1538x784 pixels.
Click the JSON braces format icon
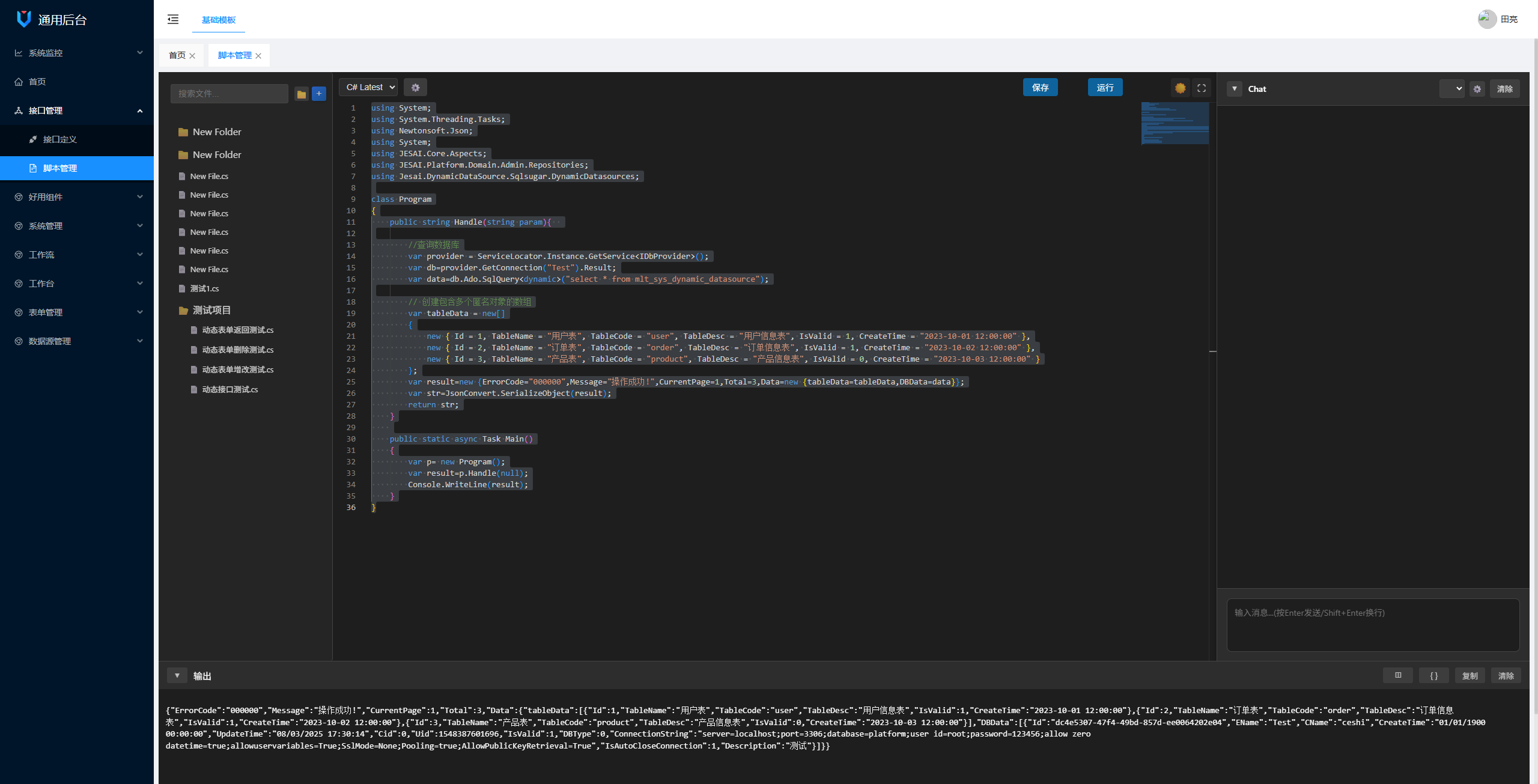coord(1433,675)
